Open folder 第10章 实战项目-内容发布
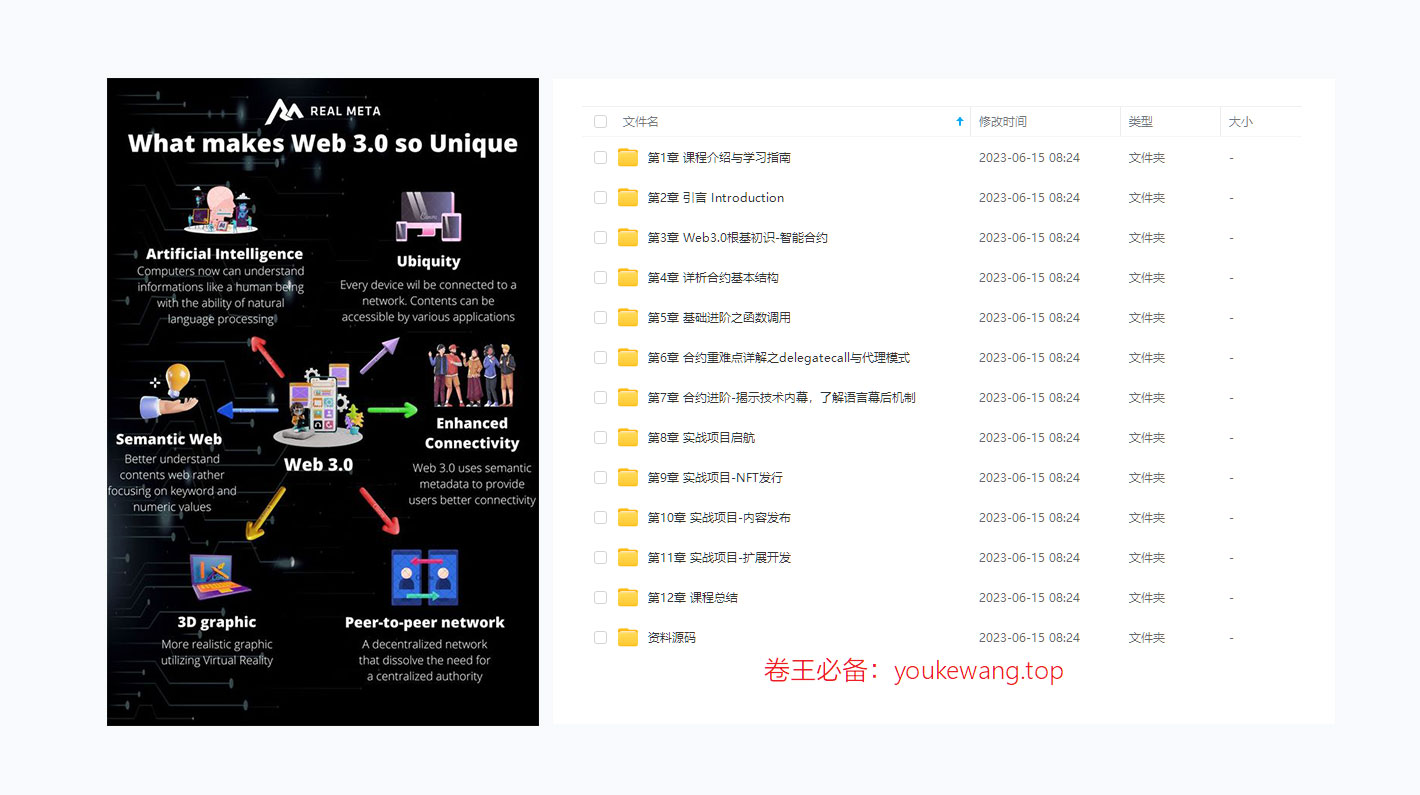The image size is (1420, 795). pyautogui.click(x=719, y=517)
